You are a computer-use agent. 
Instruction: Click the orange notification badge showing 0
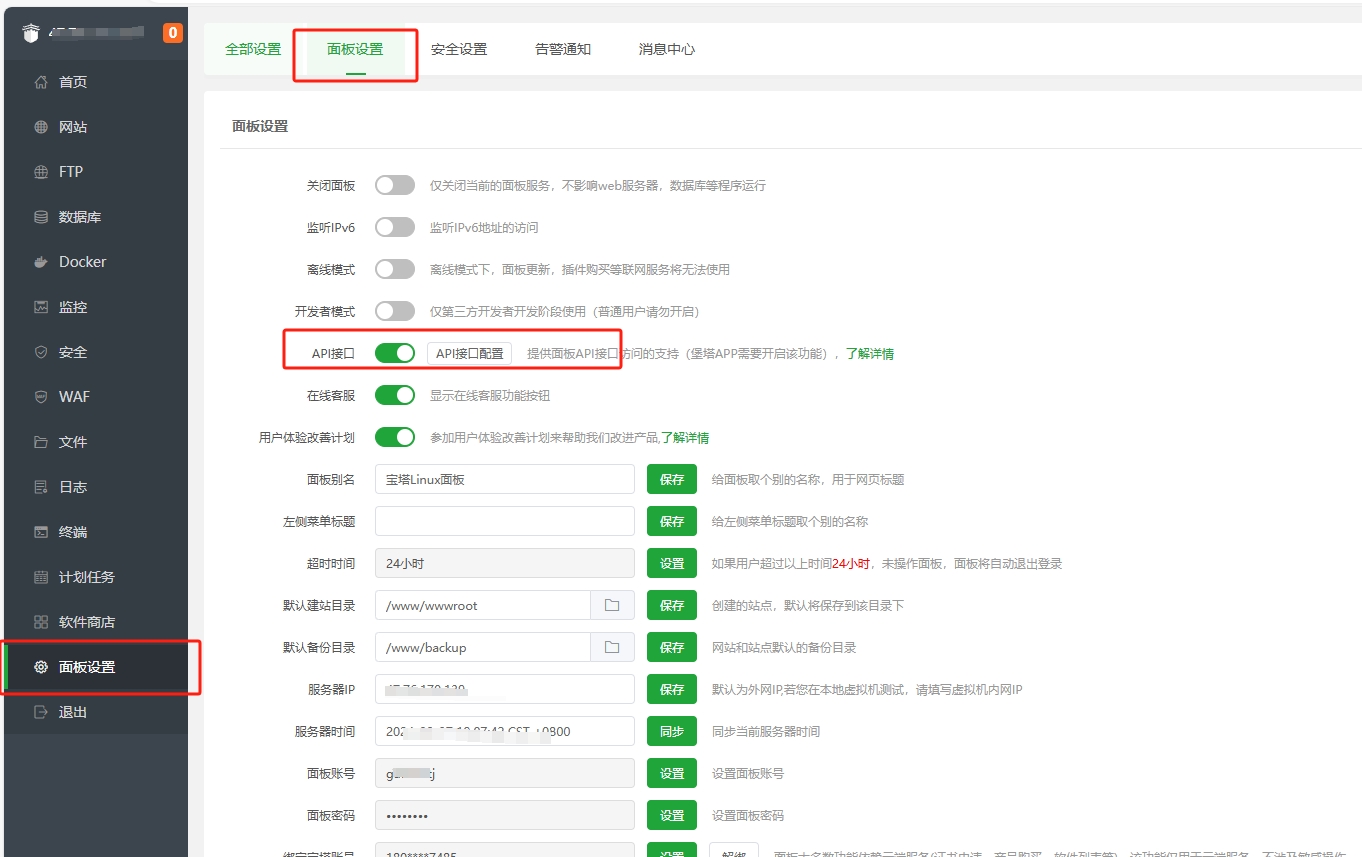[173, 33]
